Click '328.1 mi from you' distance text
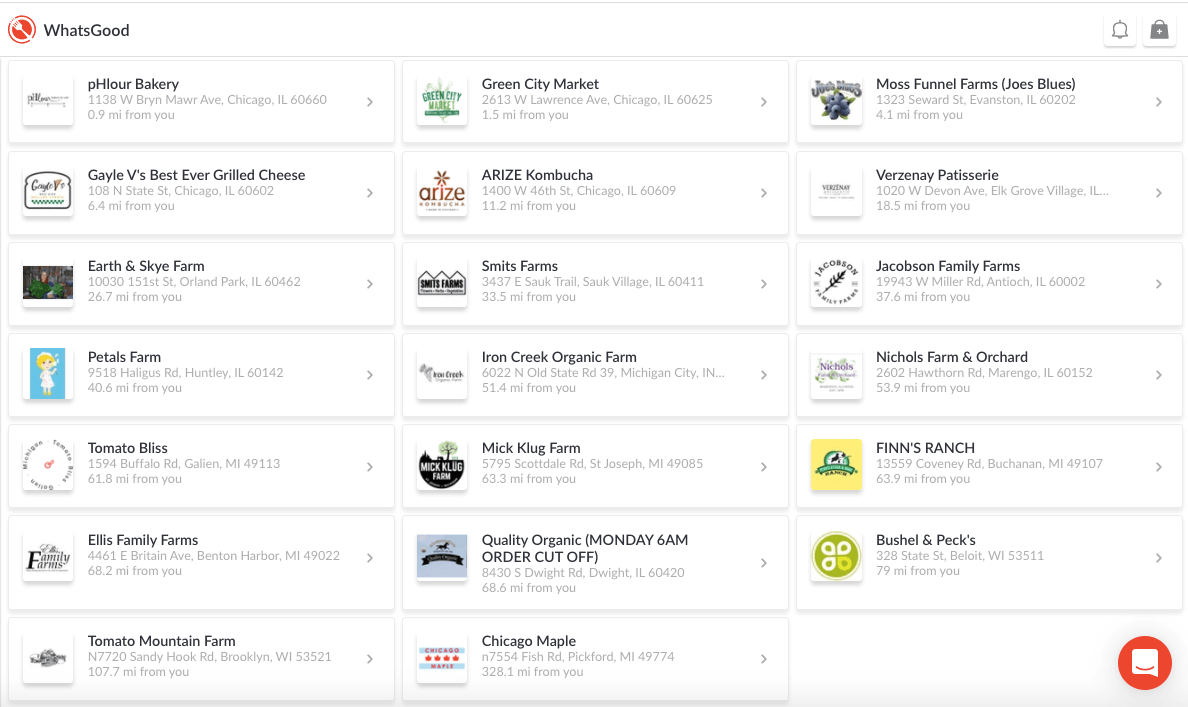The image size is (1188, 707). 533,672
